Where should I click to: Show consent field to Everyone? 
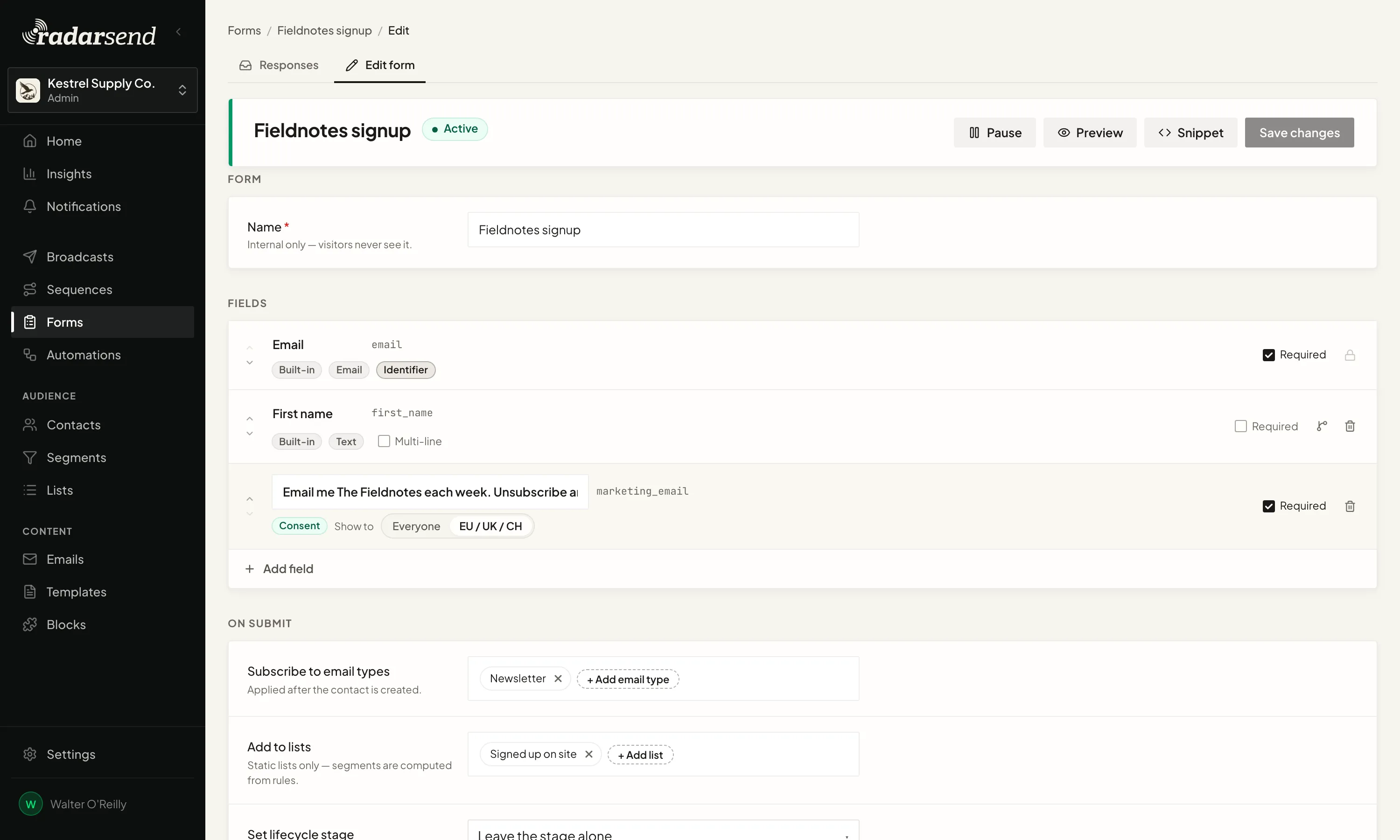tap(416, 526)
